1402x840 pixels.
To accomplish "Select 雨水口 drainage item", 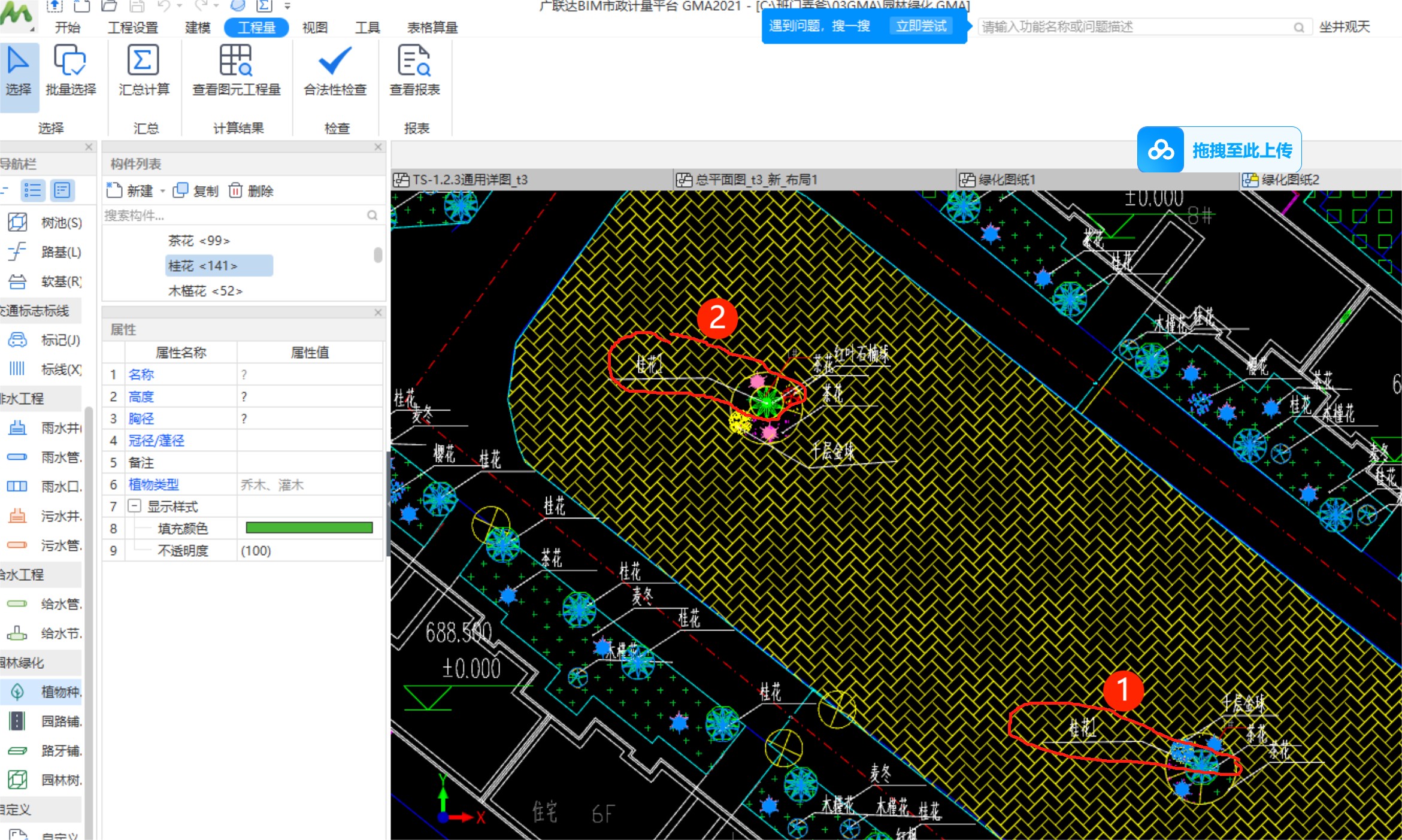I will tap(45, 486).
